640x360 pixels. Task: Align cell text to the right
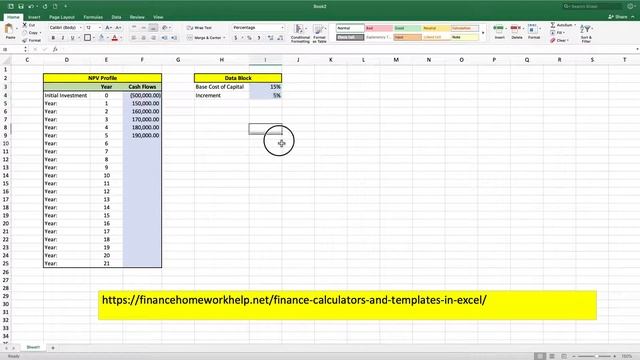coord(153,38)
